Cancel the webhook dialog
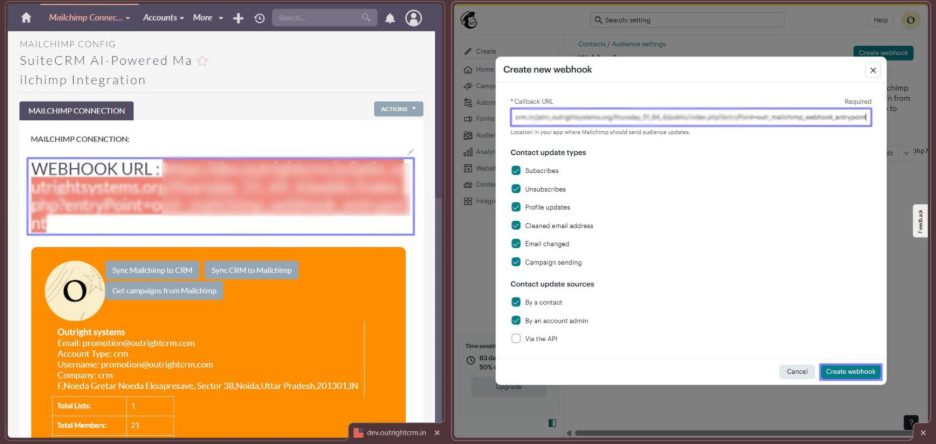The image size is (936, 444). (797, 372)
